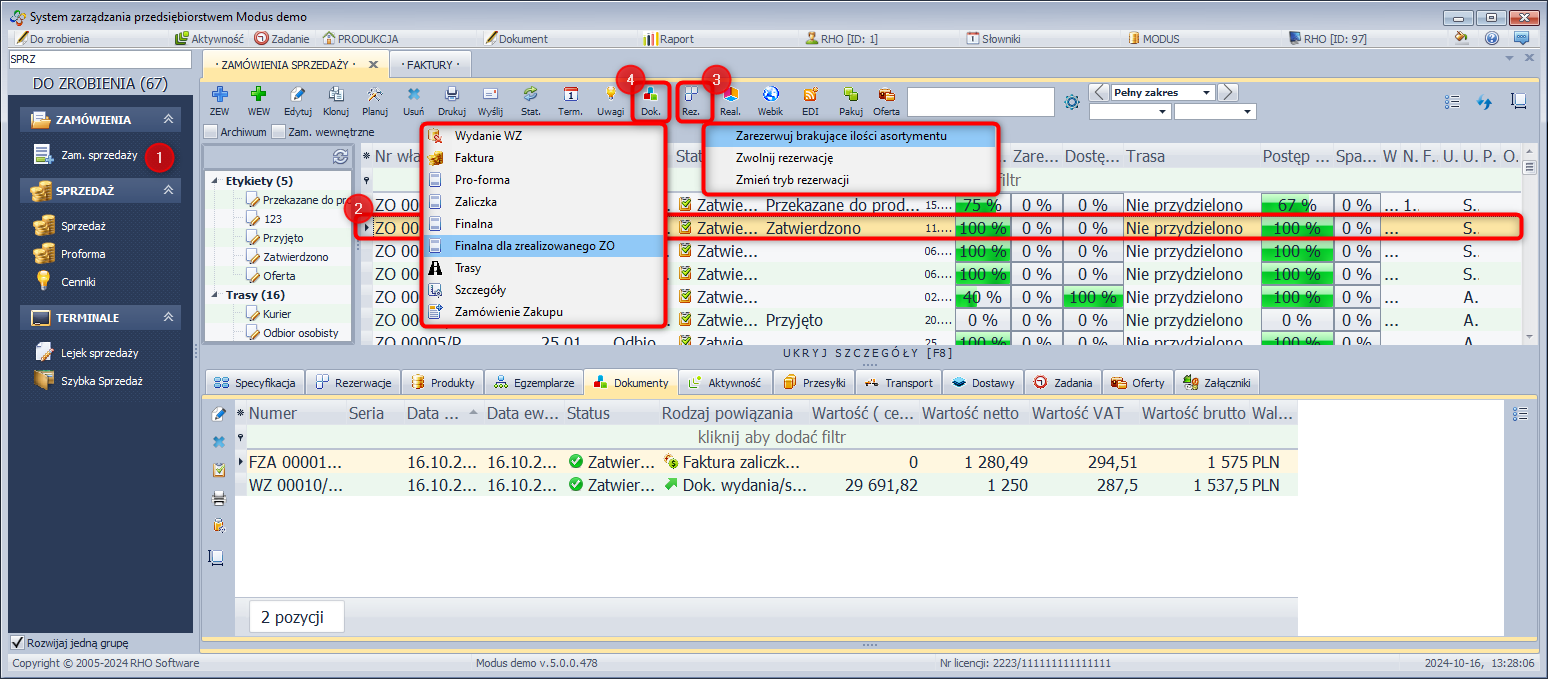Screen dimensions: 1548x679
Task: Collapse the ZAMÓWIENIA sidebar group
Action: 169,120
